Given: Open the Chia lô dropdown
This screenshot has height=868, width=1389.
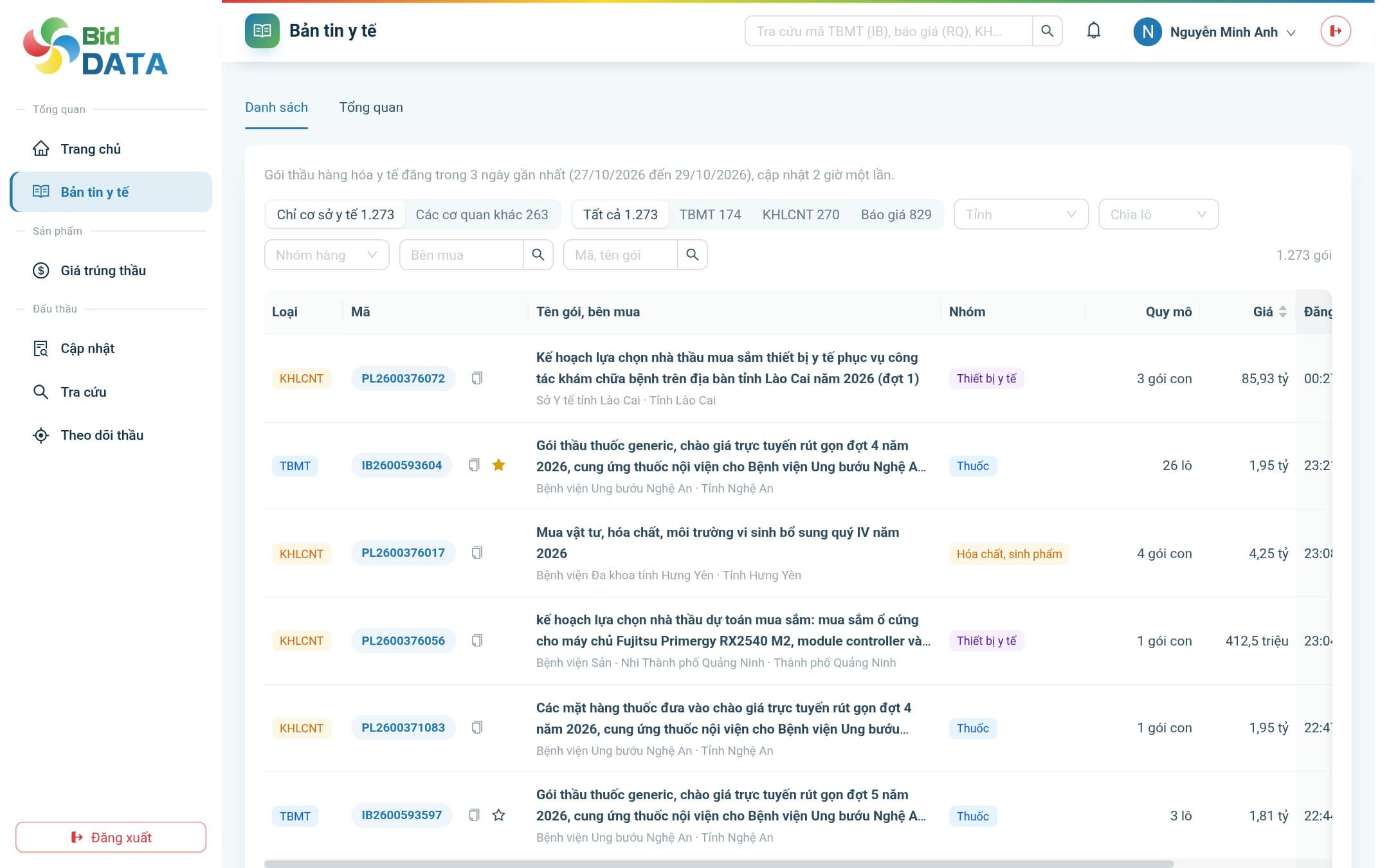Looking at the screenshot, I should 1158,214.
